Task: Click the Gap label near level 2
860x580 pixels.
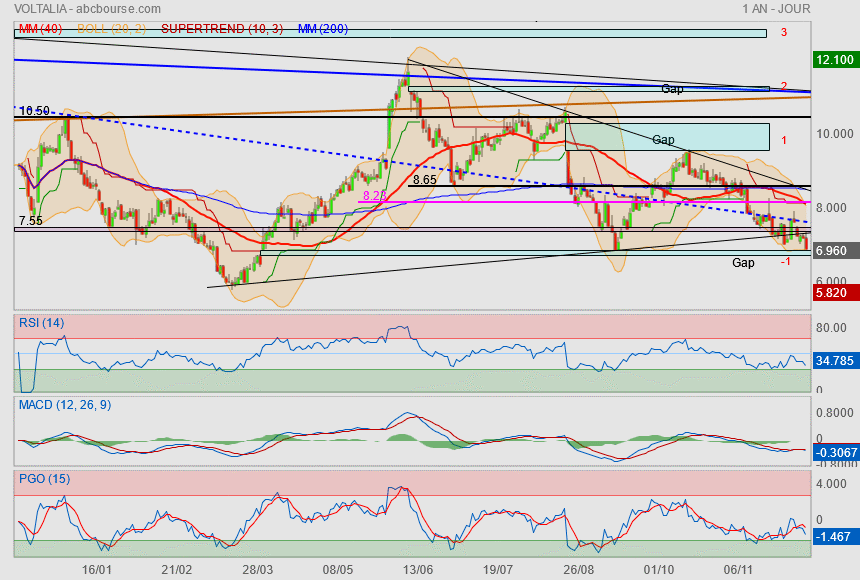Action: 672,88
